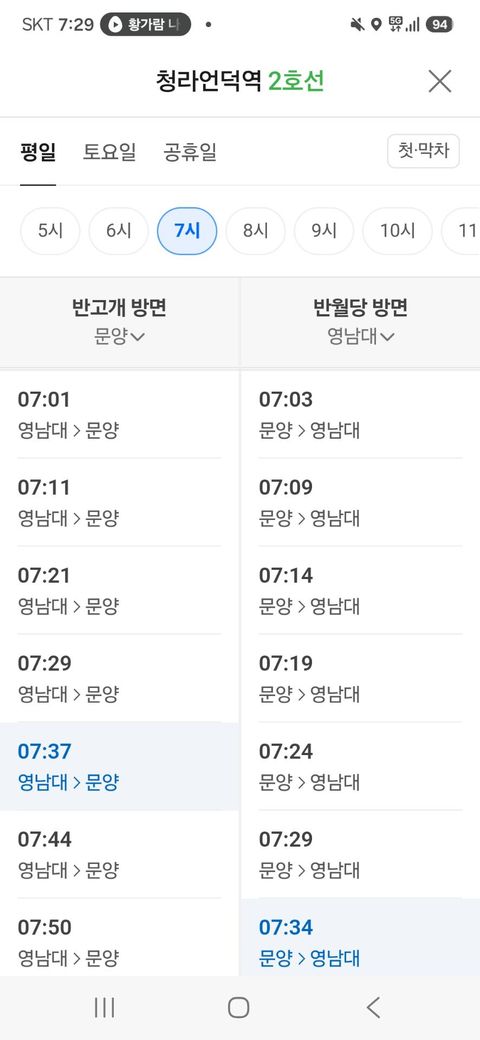Expand the 영남대 destination dropdown
Image resolution: width=480 pixels, height=1040 pixels.
point(361,336)
